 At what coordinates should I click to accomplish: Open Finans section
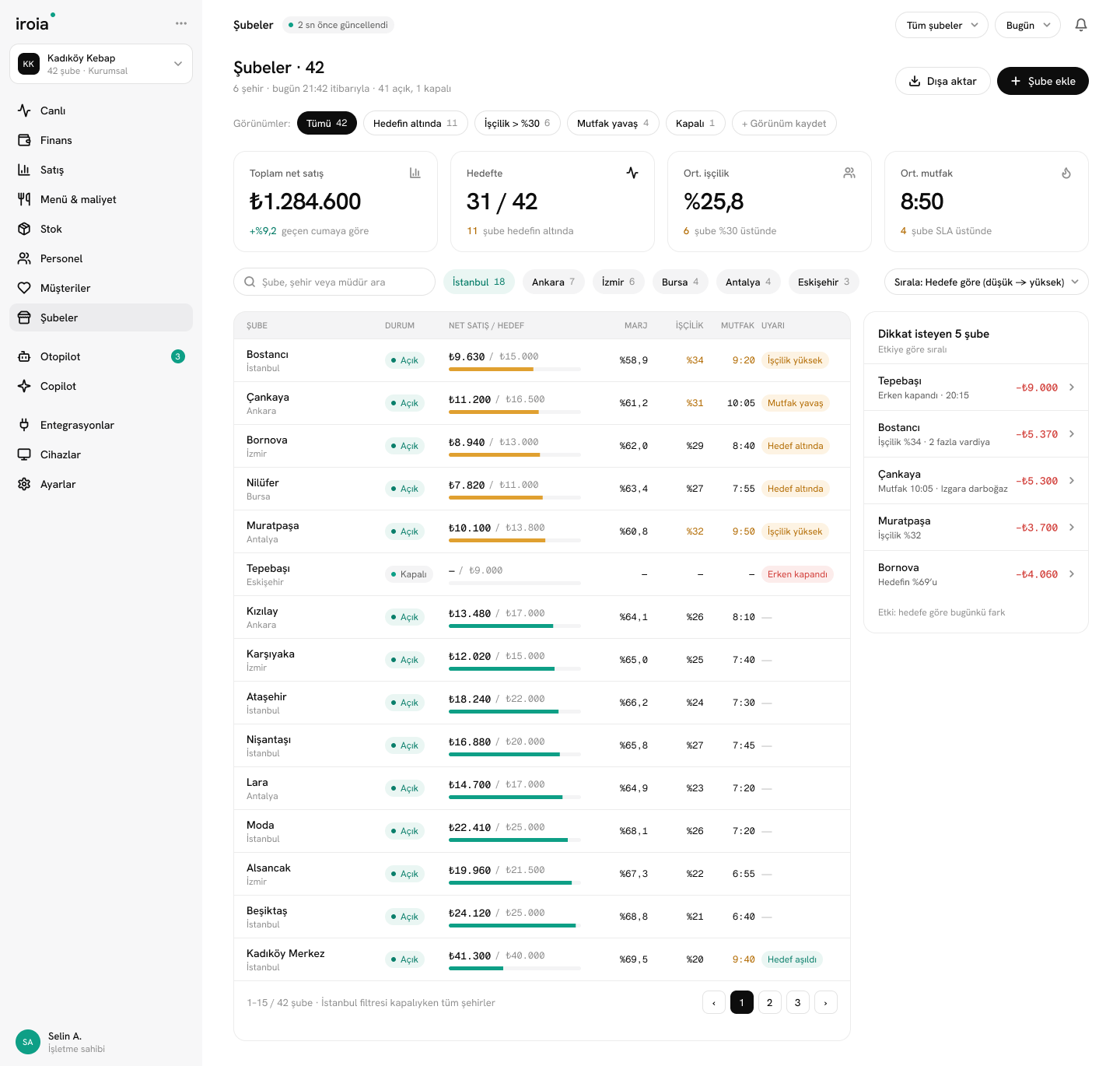click(x=101, y=140)
